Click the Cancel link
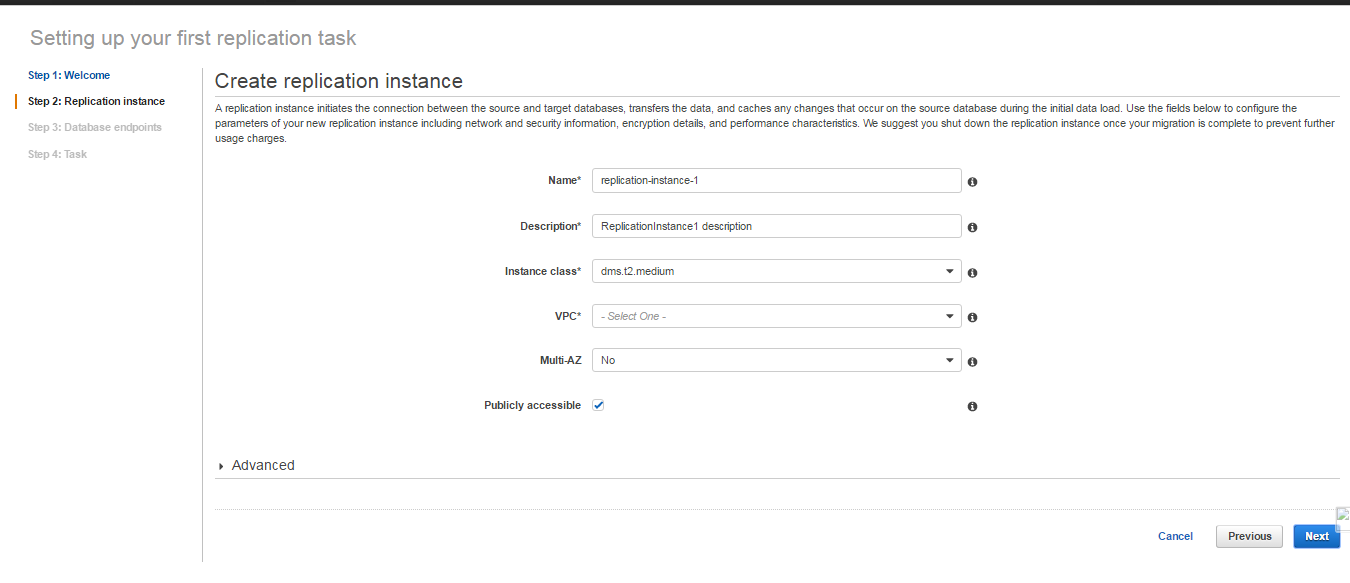Image resolution: width=1350 pixels, height=583 pixels. pos(1175,536)
